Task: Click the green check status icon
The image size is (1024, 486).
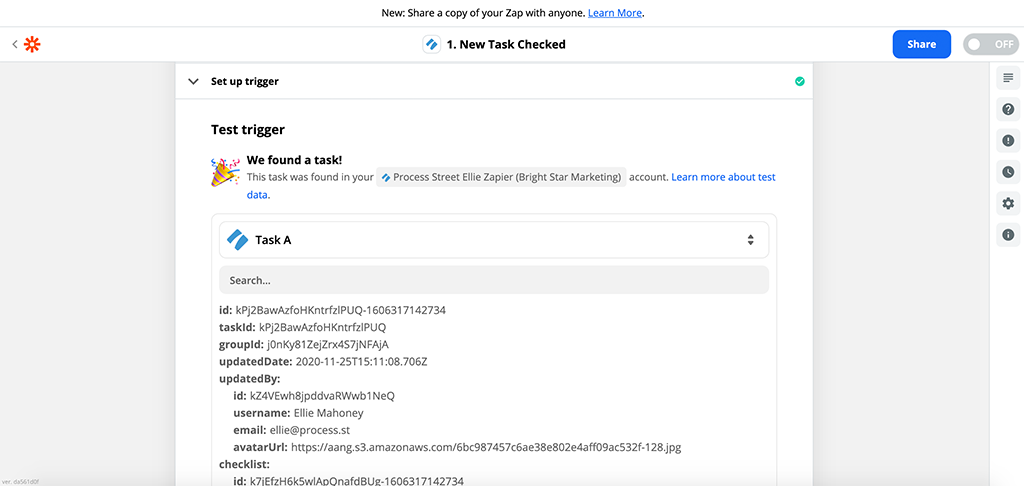Action: click(x=799, y=82)
